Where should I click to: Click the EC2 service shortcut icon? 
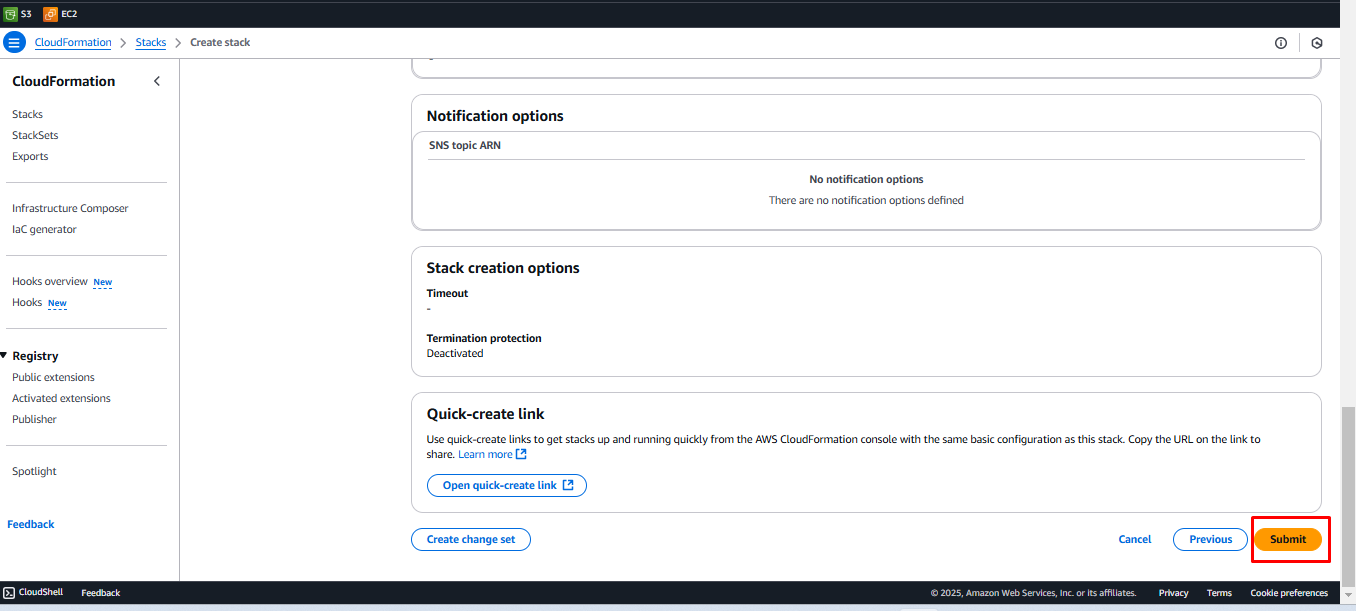pos(50,14)
